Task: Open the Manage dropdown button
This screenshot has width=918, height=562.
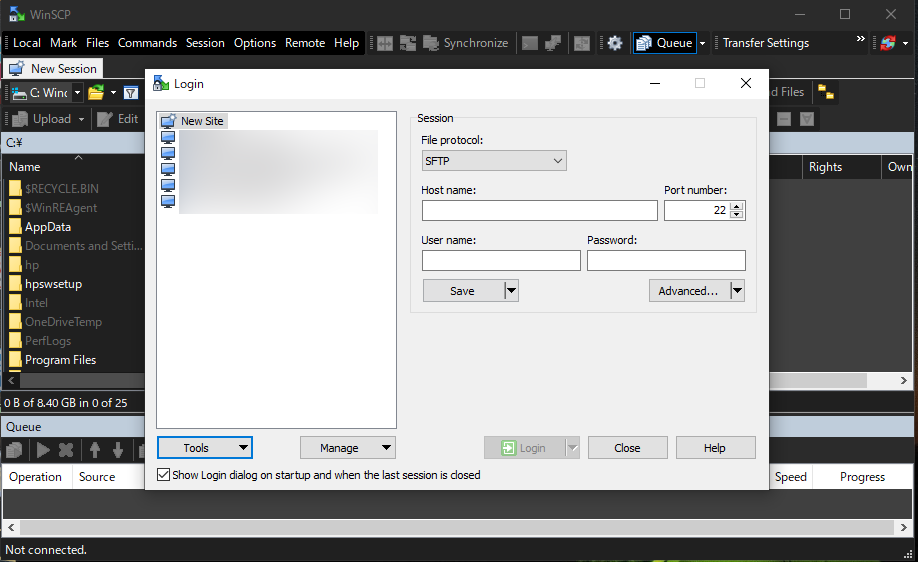Action: click(x=348, y=448)
